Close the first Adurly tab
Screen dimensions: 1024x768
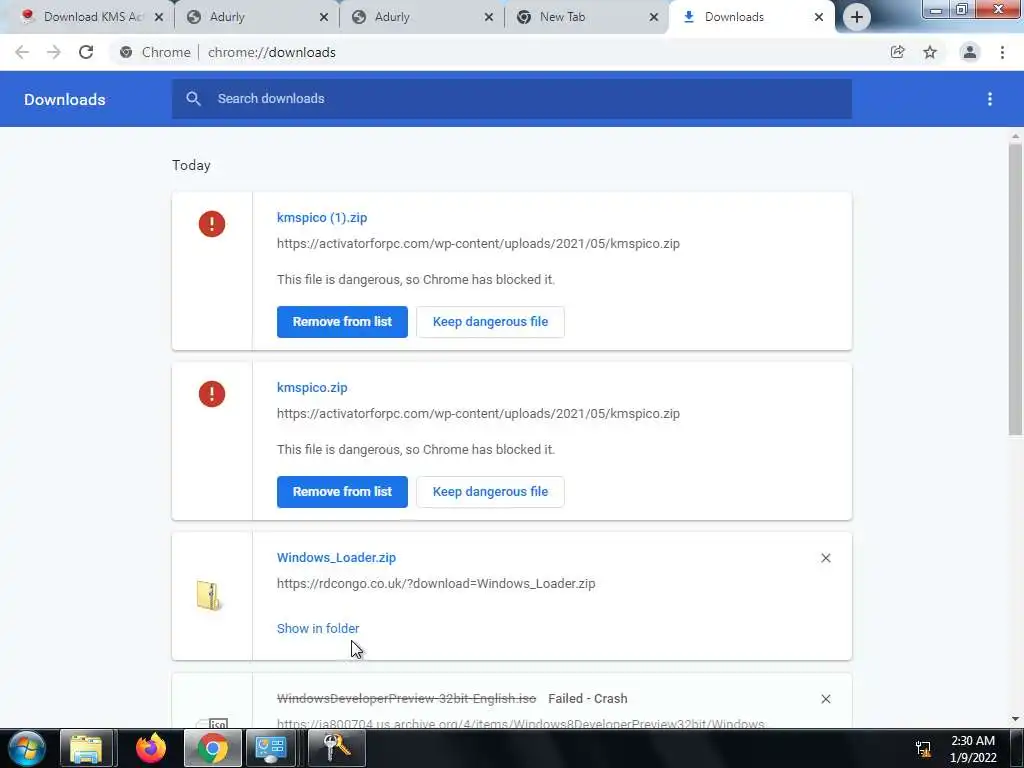(x=324, y=18)
